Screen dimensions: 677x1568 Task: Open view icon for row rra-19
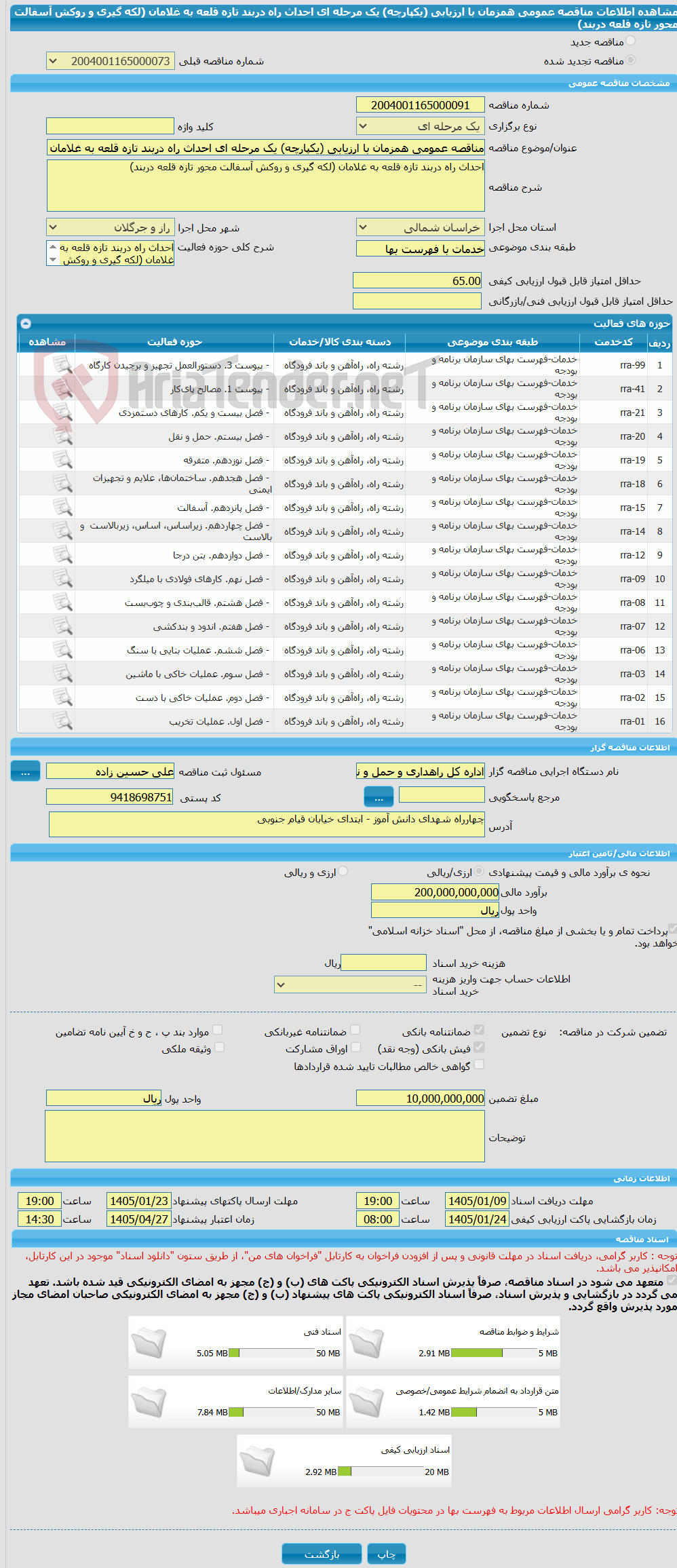(x=62, y=460)
